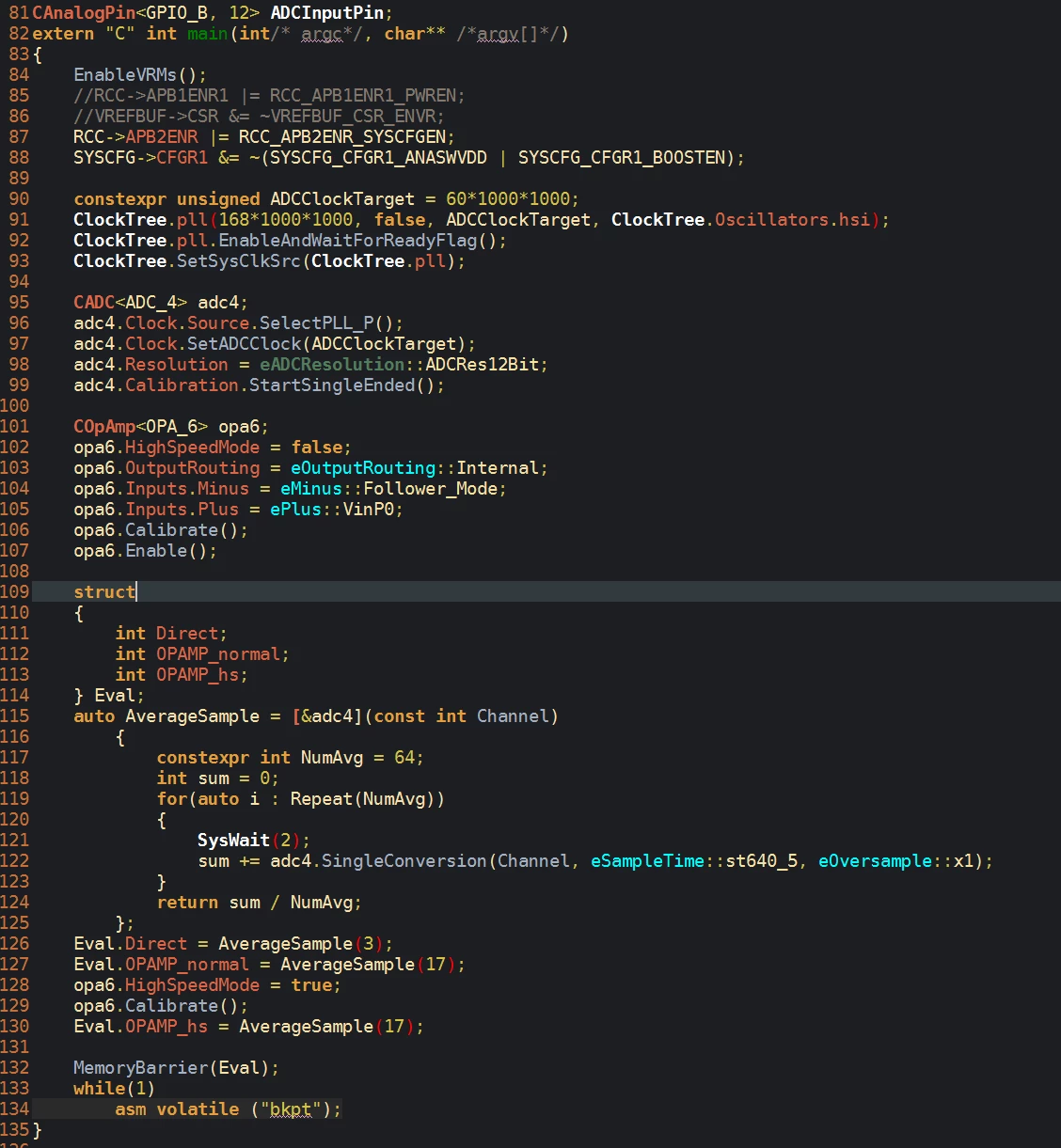This screenshot has width=1061, height=1148.
Task: Click 'return sum / NumAvg;' on line 124
Action: point(260,902)
